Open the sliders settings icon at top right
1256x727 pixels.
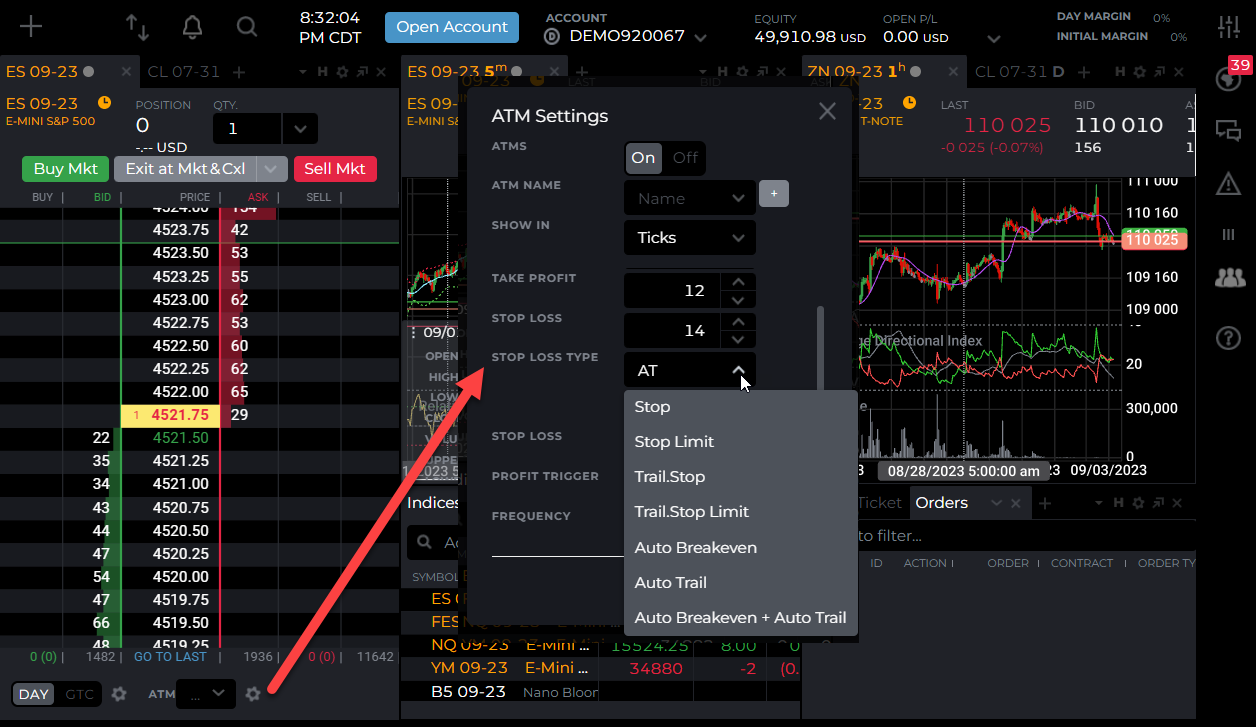[1228, 27]
